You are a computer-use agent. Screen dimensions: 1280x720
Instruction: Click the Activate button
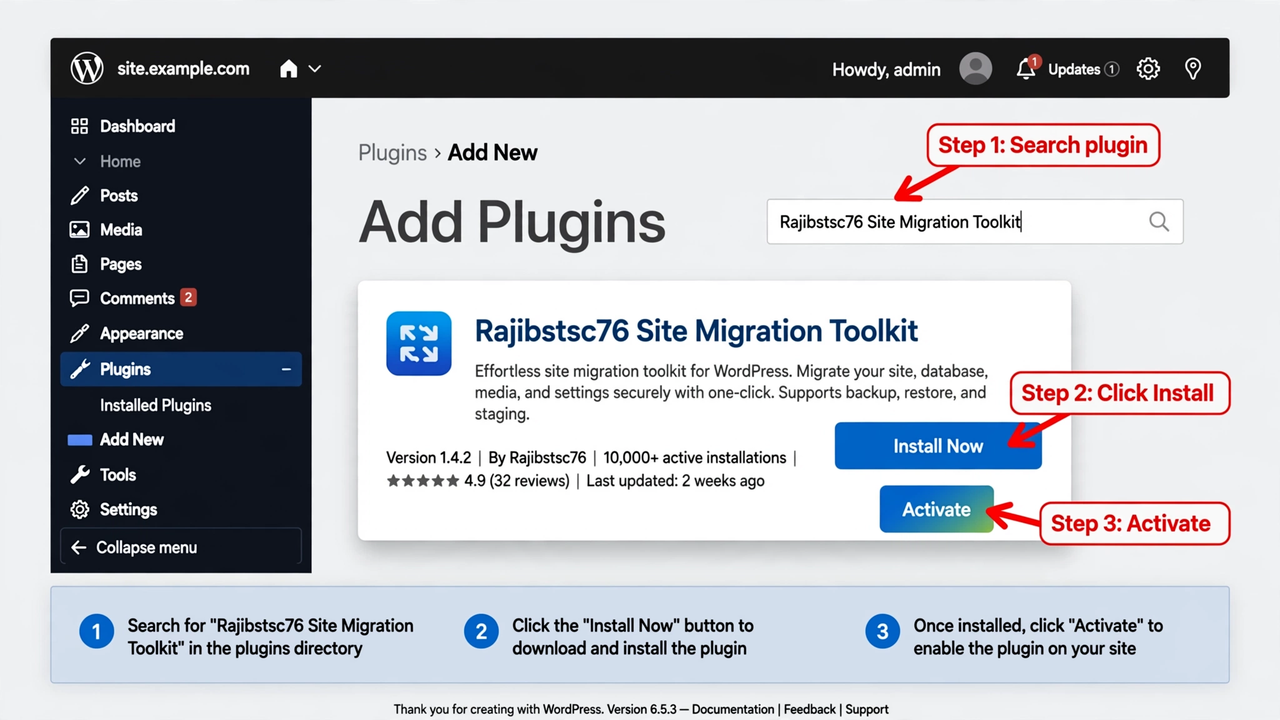[936, 509]
